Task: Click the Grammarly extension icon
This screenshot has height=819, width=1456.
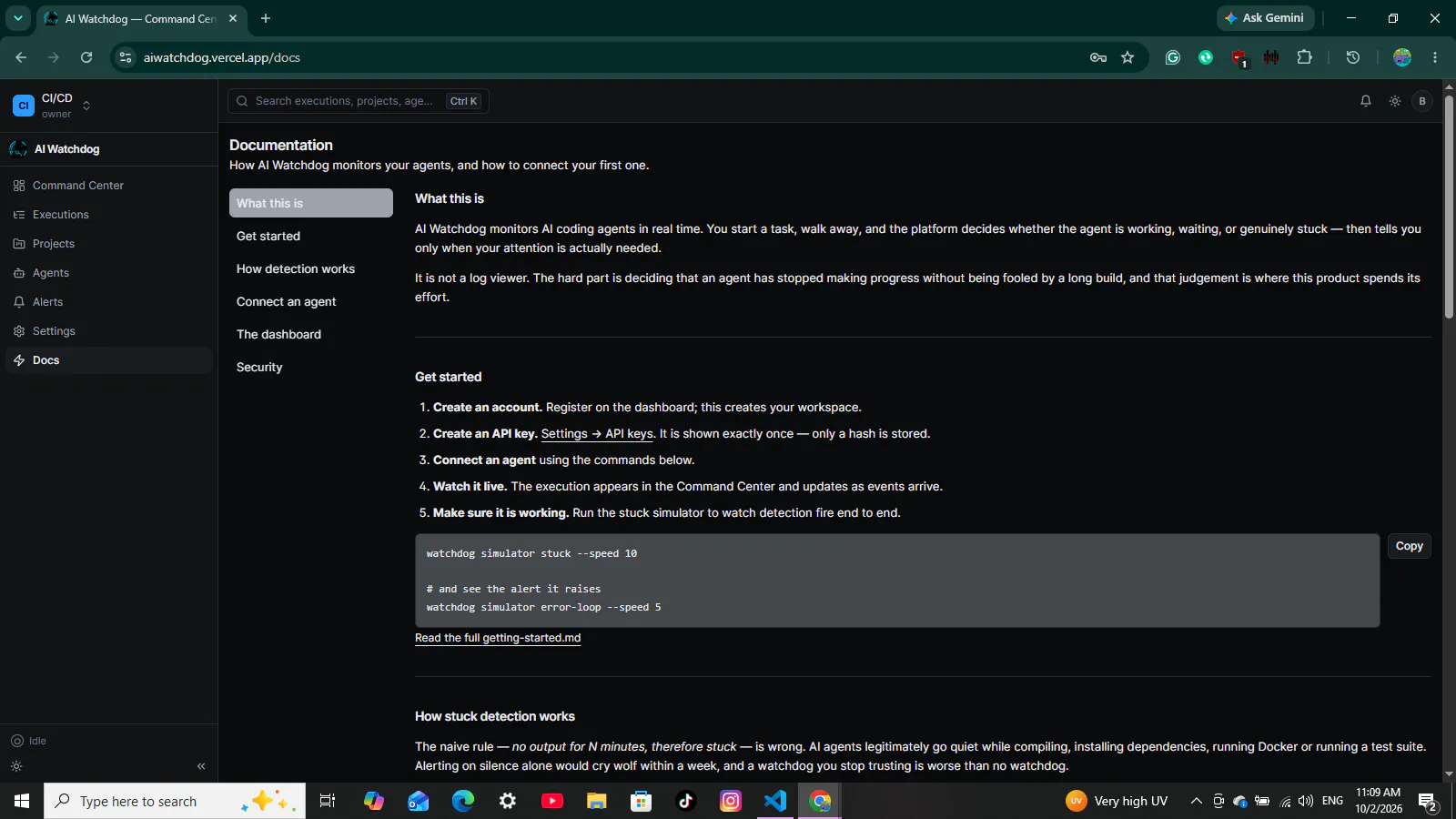Action: [x=1173, y=57]
